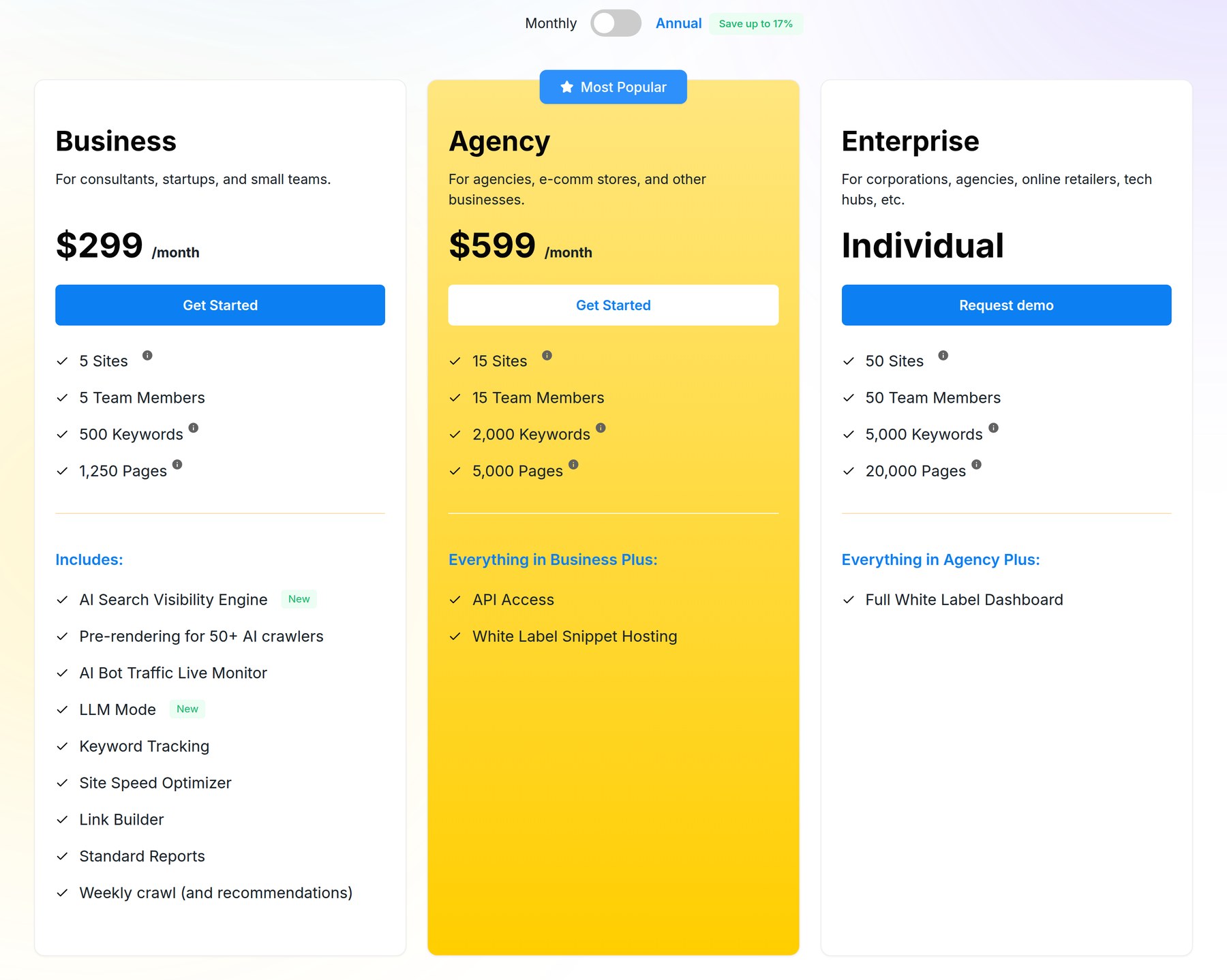
Task: Click Full White Label Dashboard feature
Action: [964, 600]
